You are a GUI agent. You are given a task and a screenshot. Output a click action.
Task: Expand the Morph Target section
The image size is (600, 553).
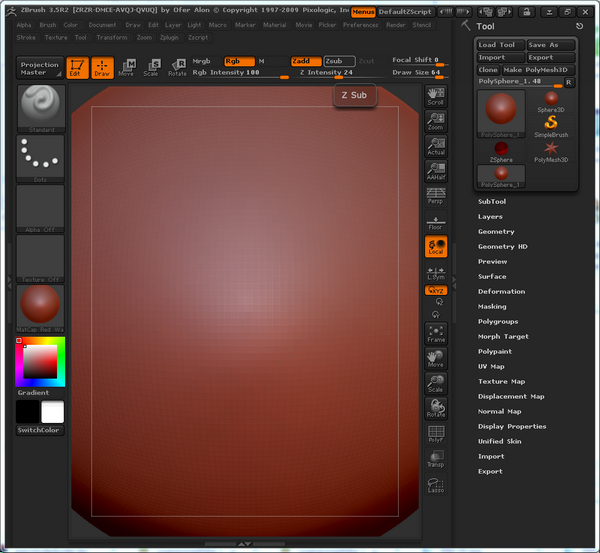pos(503,336)
